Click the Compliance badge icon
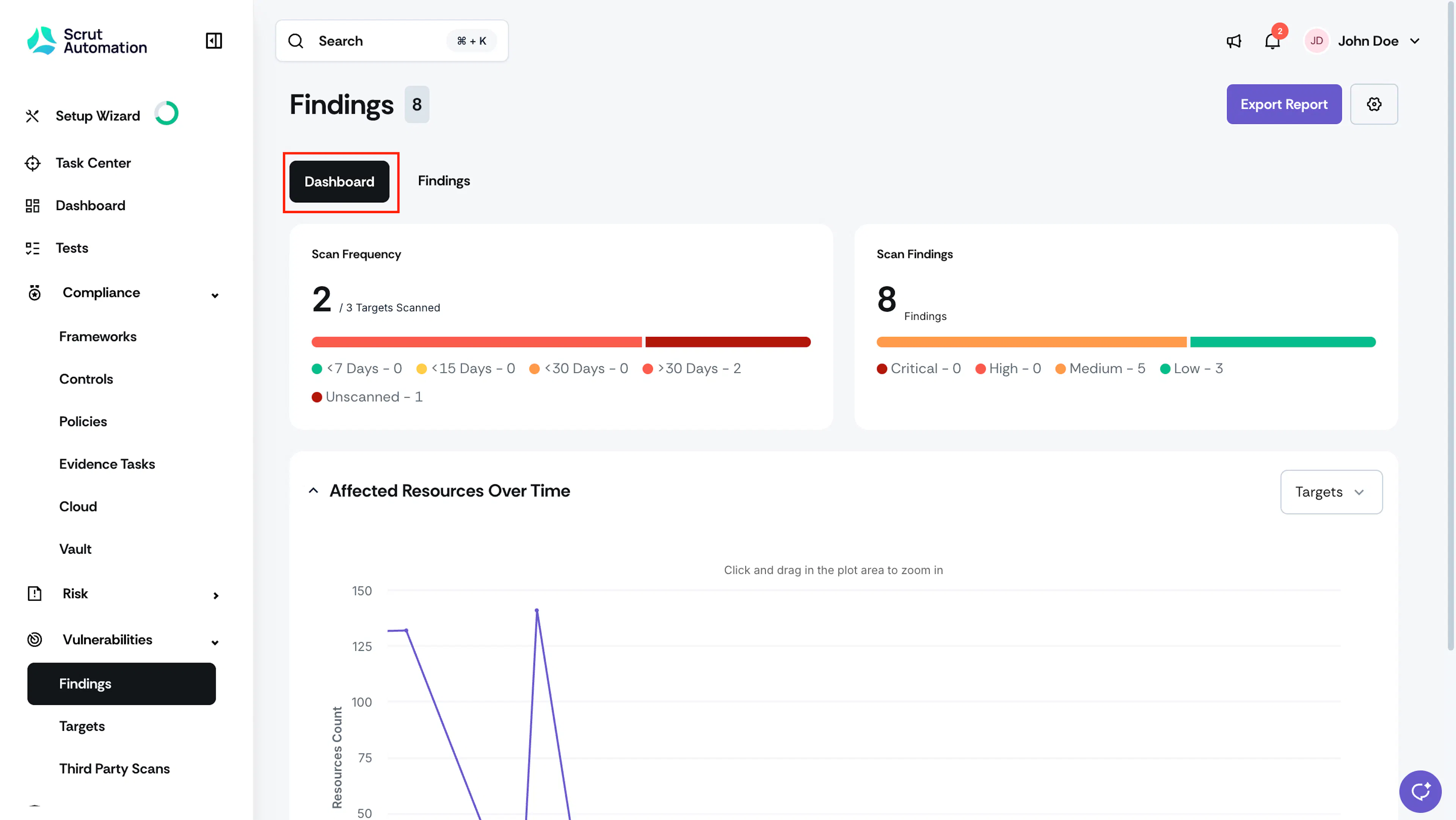The image size is (1456, 820). 35,292
